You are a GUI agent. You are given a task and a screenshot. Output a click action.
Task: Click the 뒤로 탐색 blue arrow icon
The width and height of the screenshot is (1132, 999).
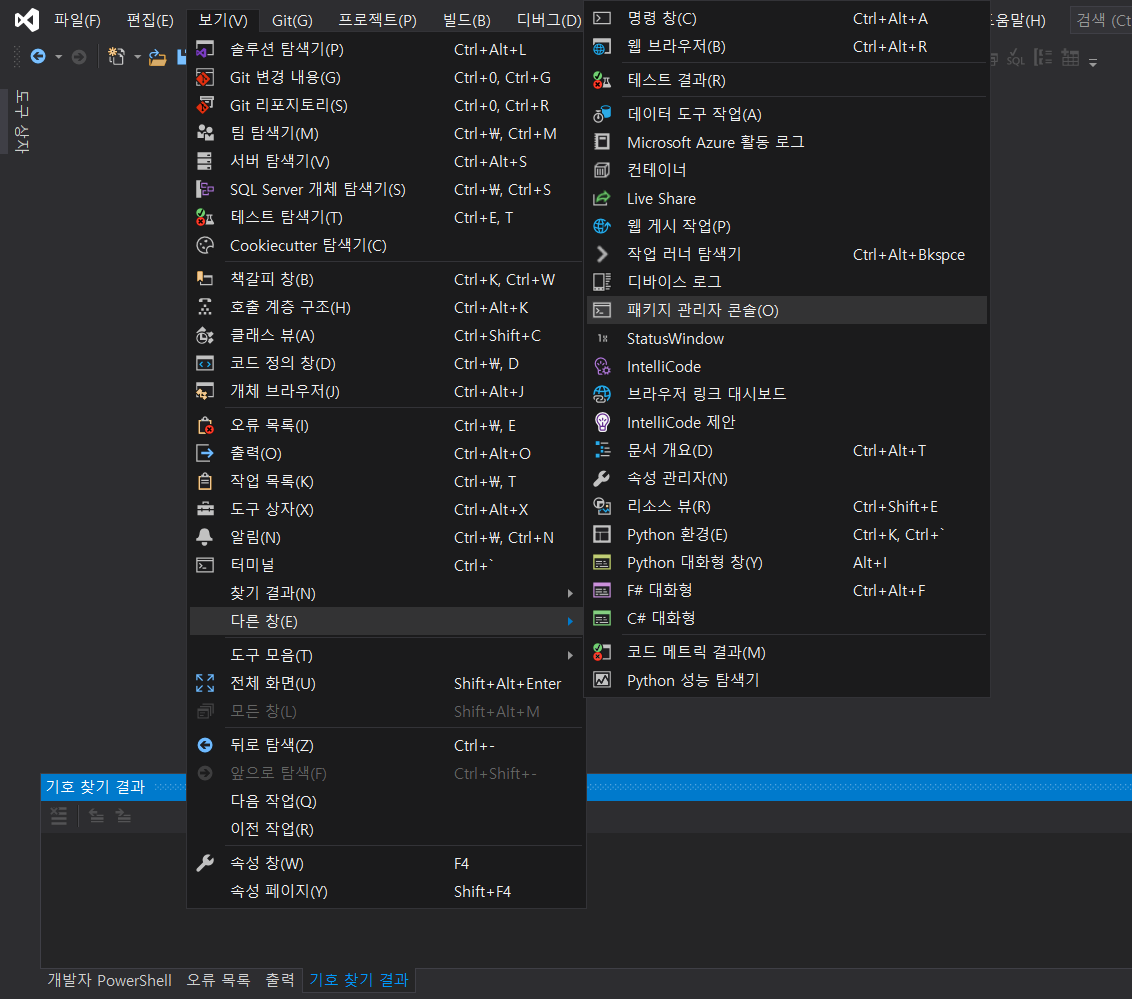click(205, 746)
